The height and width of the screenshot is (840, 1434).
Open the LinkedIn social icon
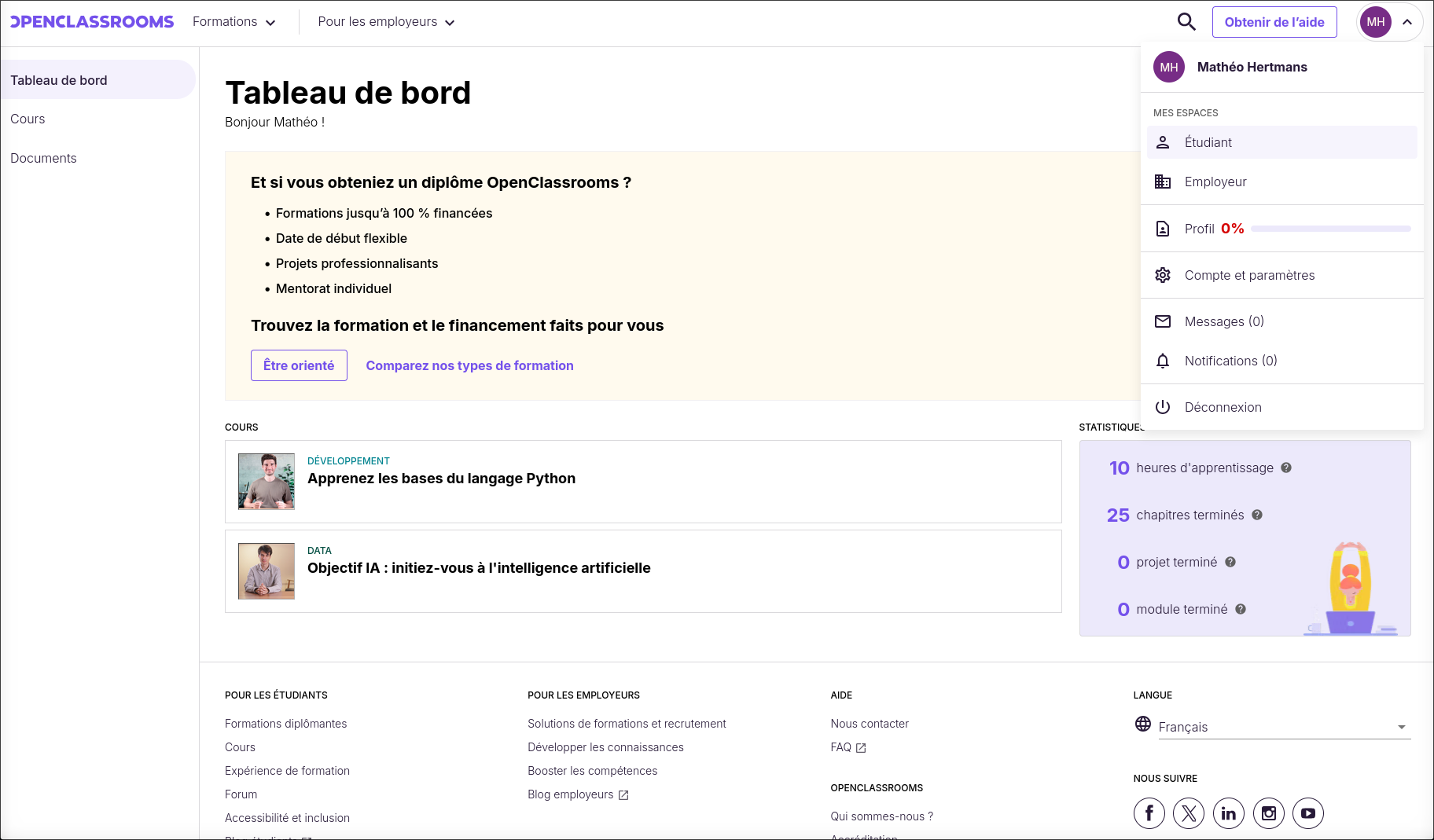coord(1229,813)
